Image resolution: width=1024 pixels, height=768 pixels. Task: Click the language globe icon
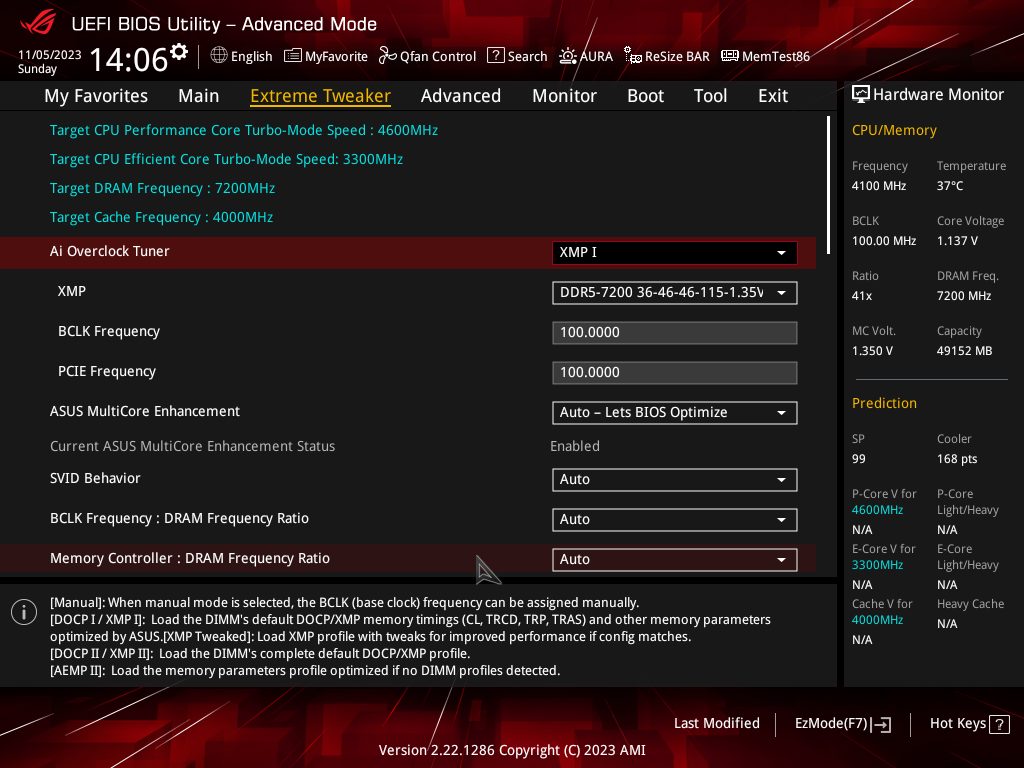coord(219,56)
